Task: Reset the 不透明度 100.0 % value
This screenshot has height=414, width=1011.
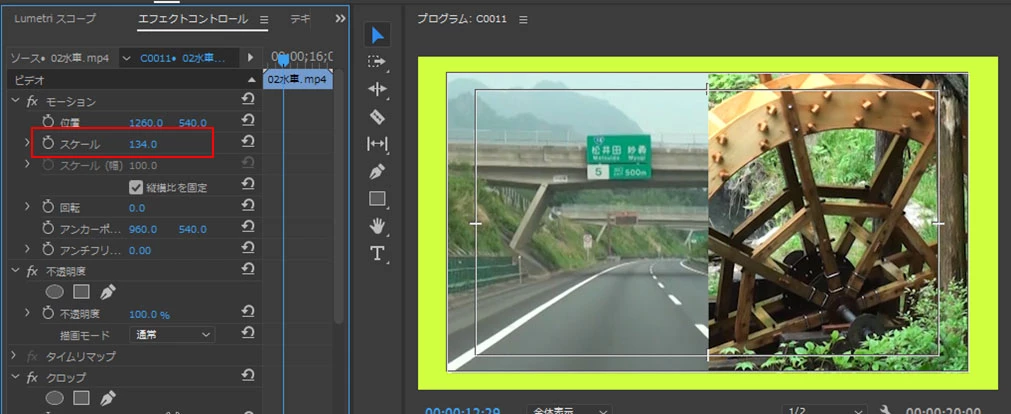Action: click(x=248, y=313)
